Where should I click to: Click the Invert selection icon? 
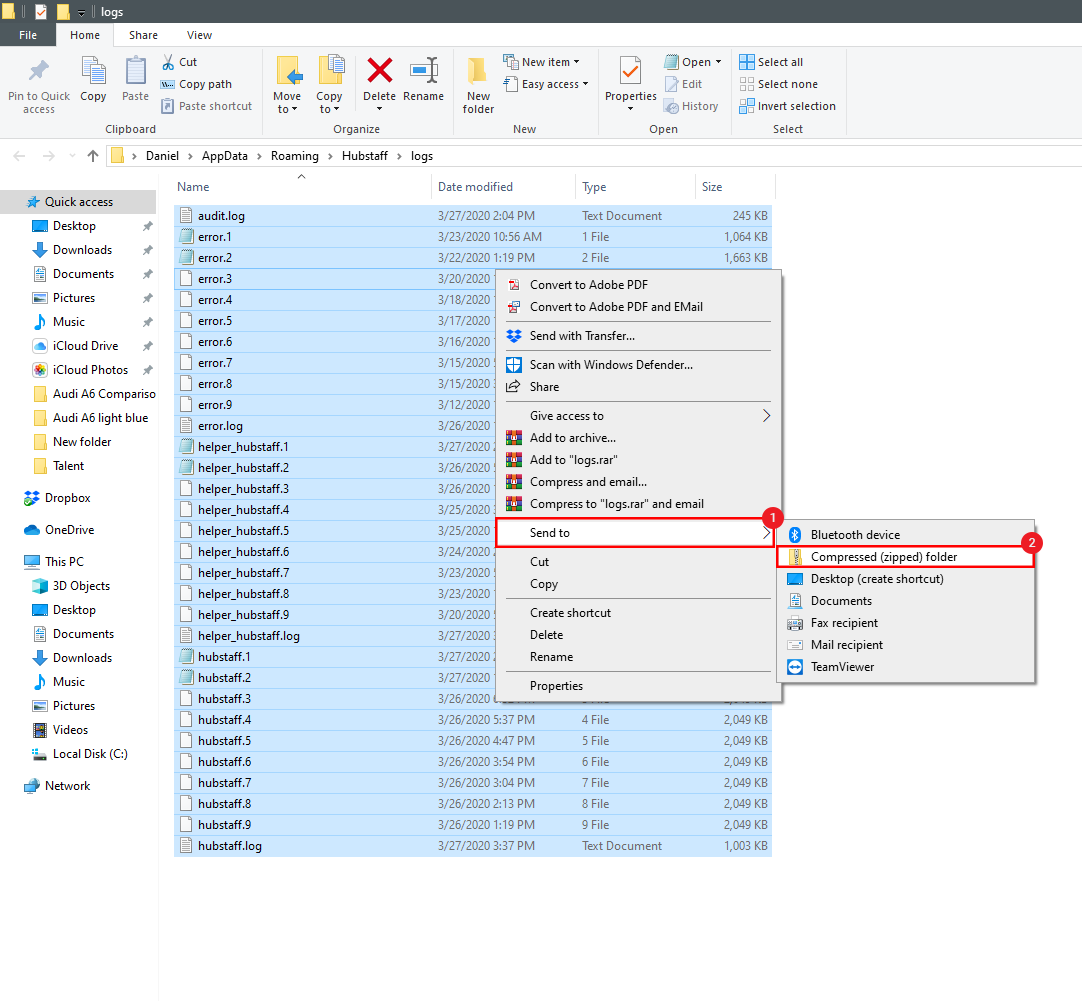click(747, 106)
